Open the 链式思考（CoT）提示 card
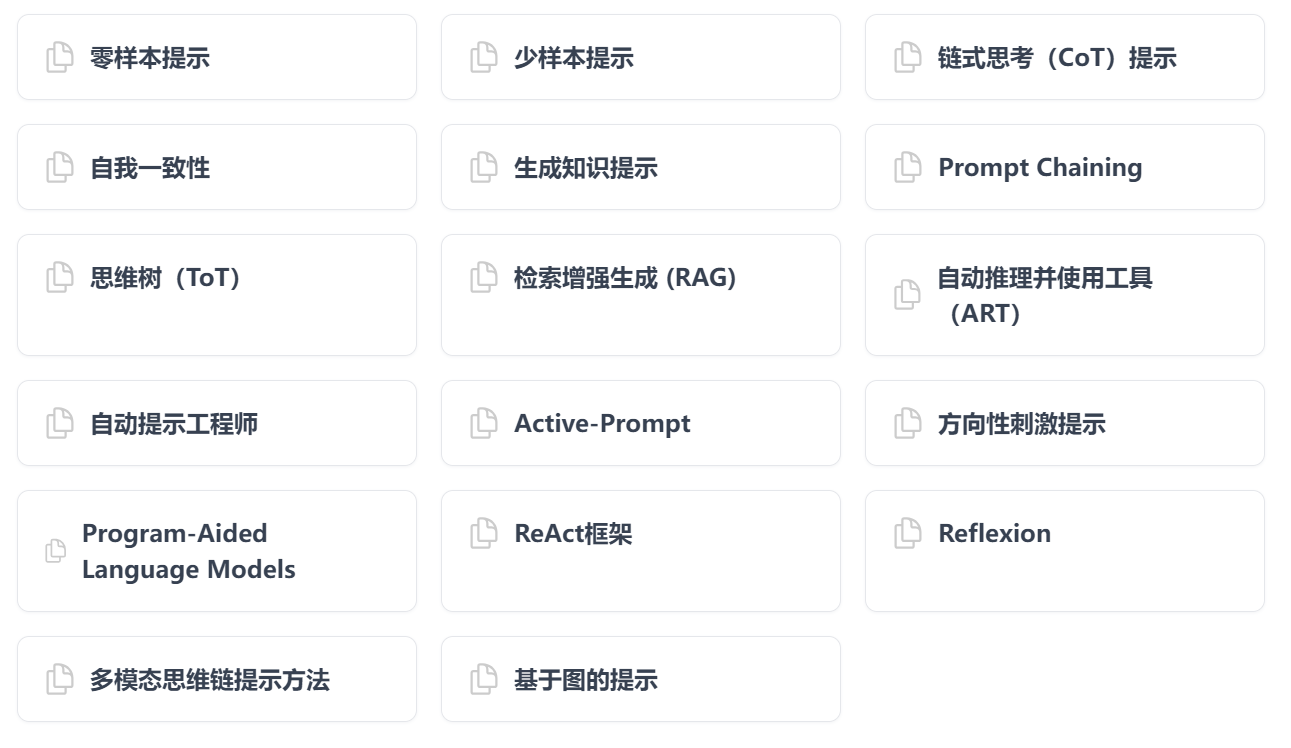 coord(1057,58)
